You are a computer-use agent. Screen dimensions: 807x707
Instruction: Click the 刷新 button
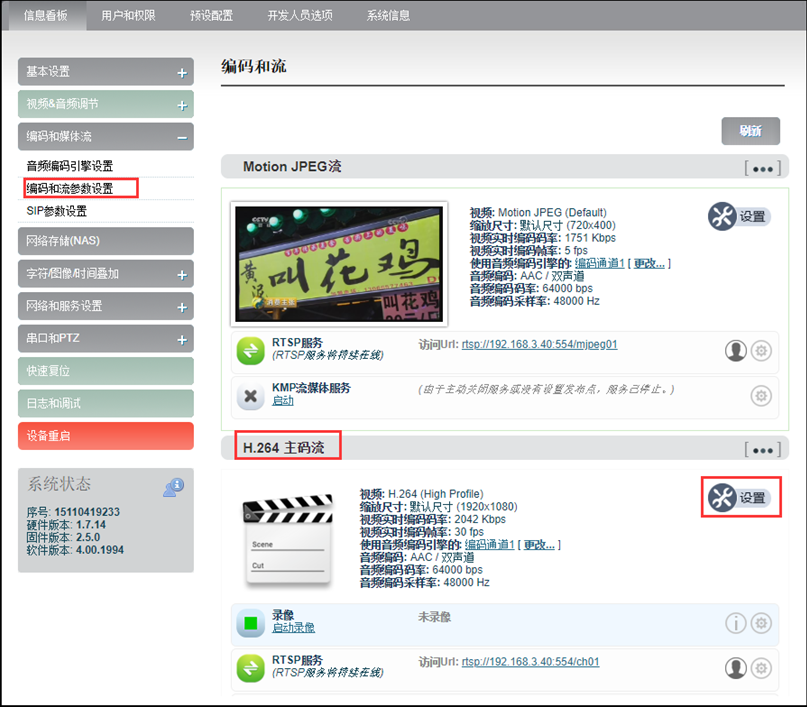[750, 131]
